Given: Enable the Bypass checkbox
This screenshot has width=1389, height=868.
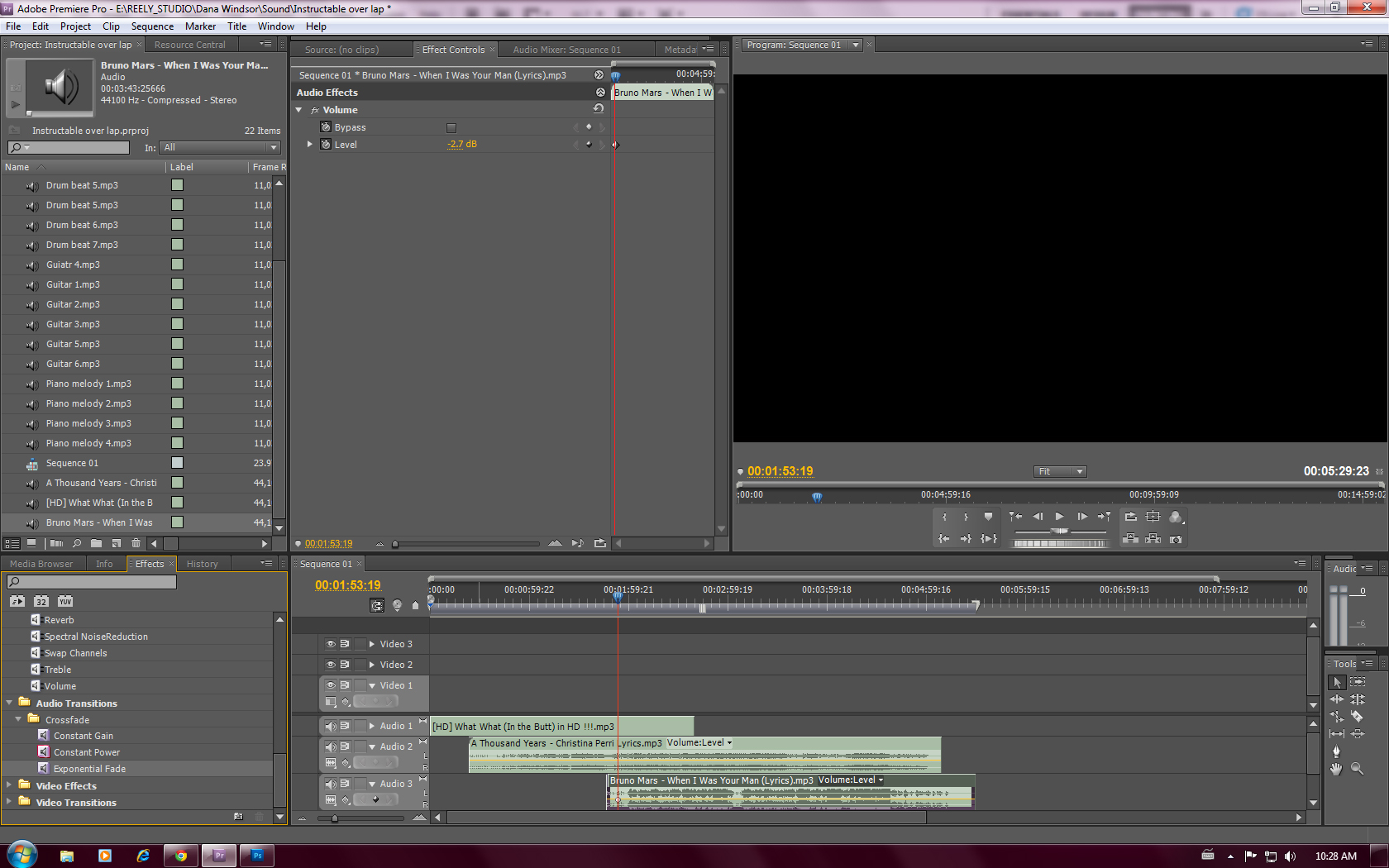Looking at the screenshot, I should point(451,128).
